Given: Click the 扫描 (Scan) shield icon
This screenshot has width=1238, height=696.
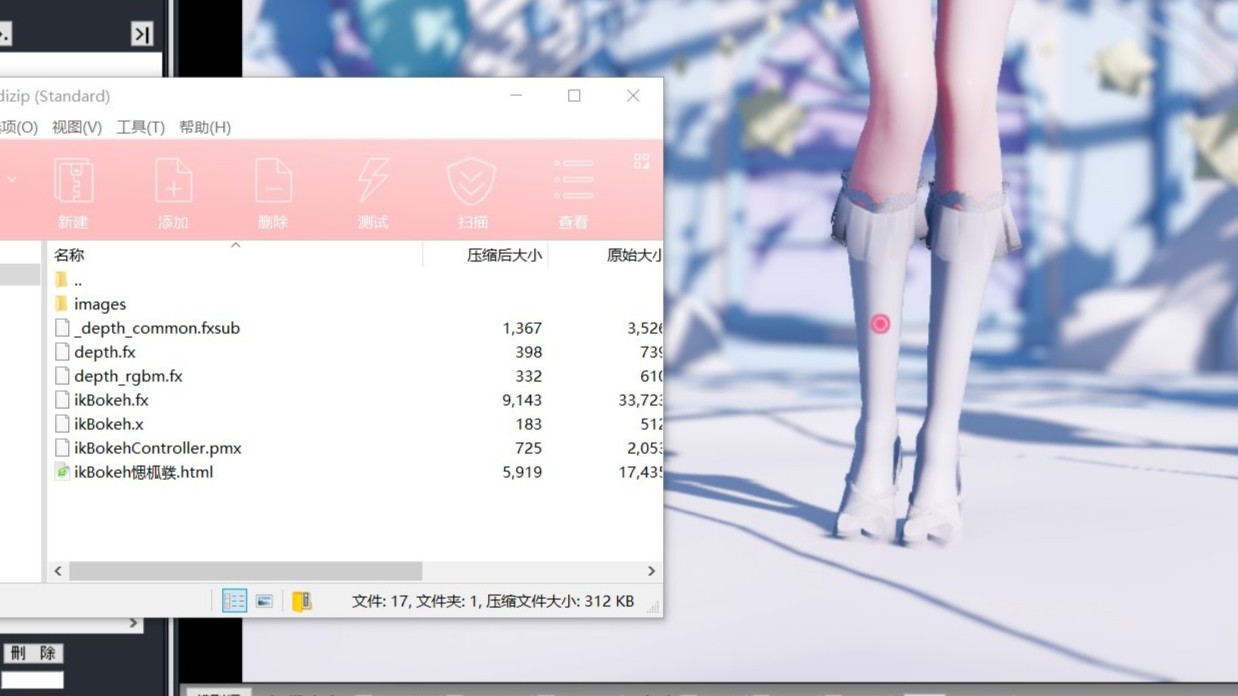Looking at the screenshot, I should (x=472, y=183).
